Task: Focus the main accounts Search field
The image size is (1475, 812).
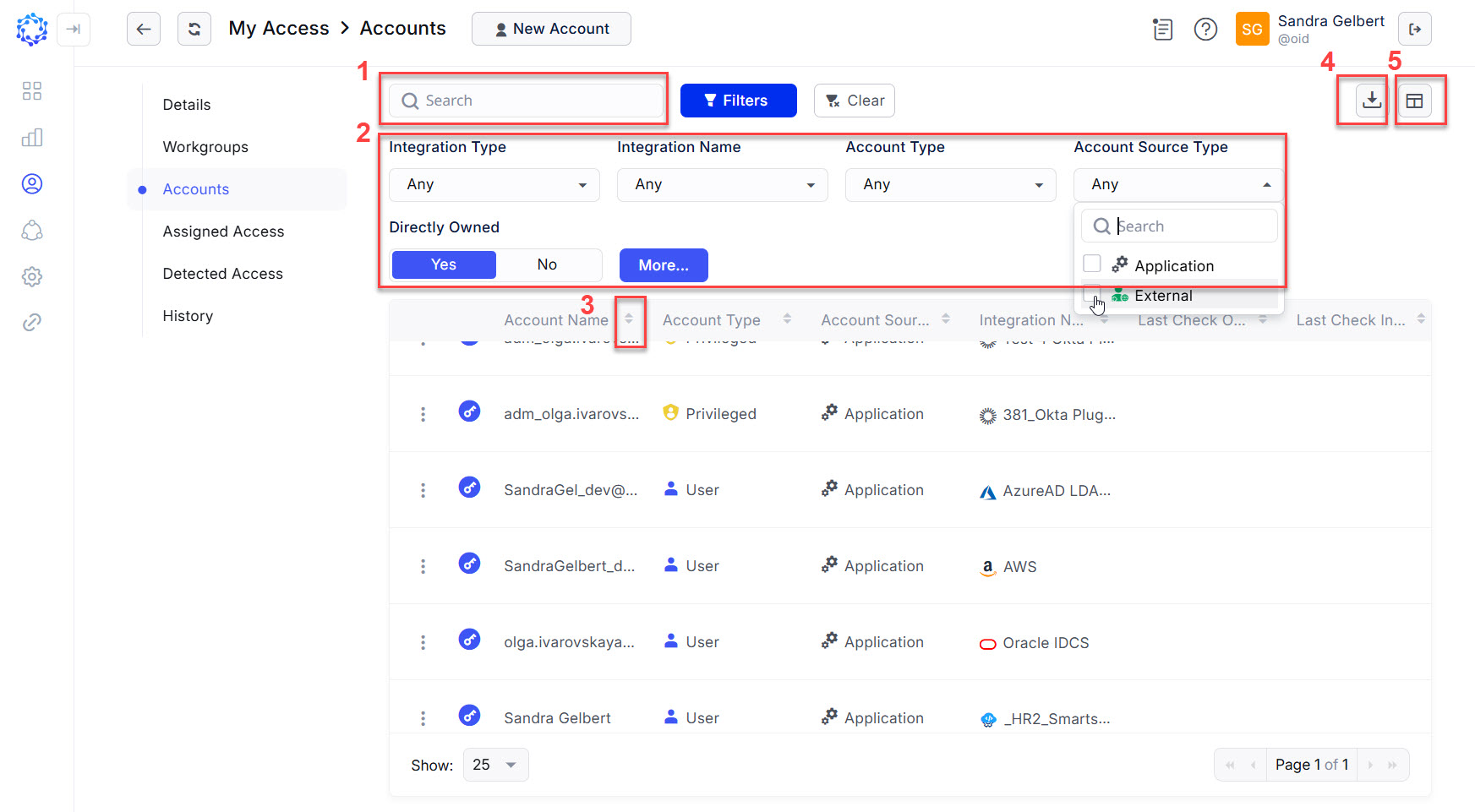Action: tap(526, 101)
